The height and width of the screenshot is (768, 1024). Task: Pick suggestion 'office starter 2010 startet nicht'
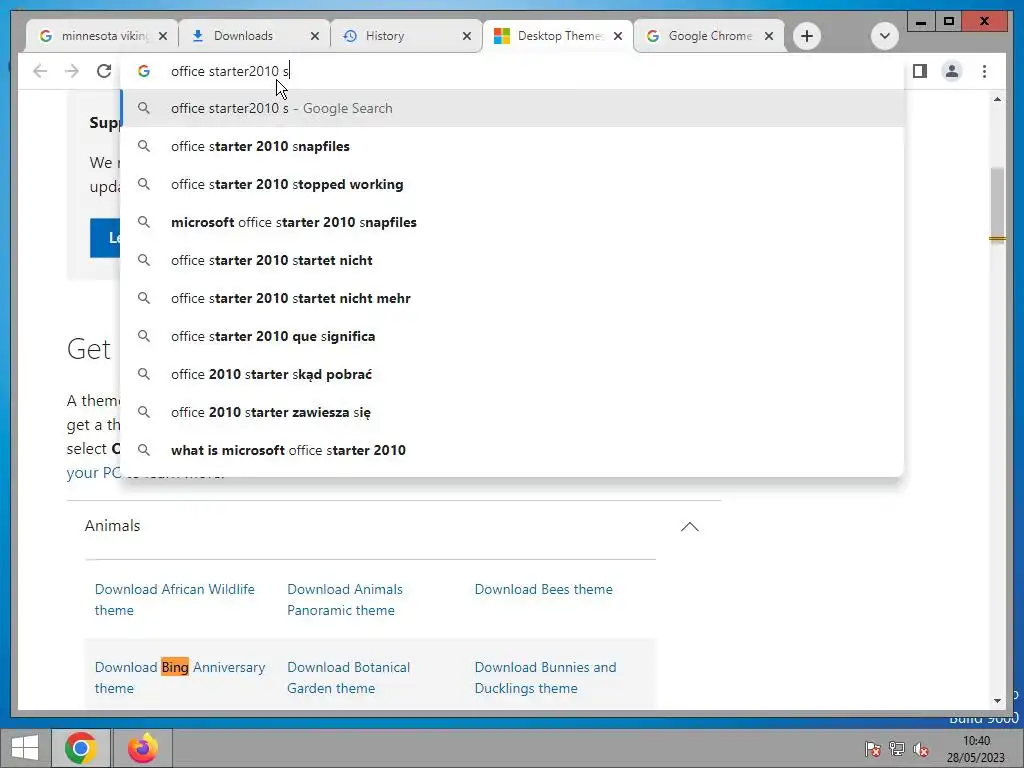pos(513,260)
